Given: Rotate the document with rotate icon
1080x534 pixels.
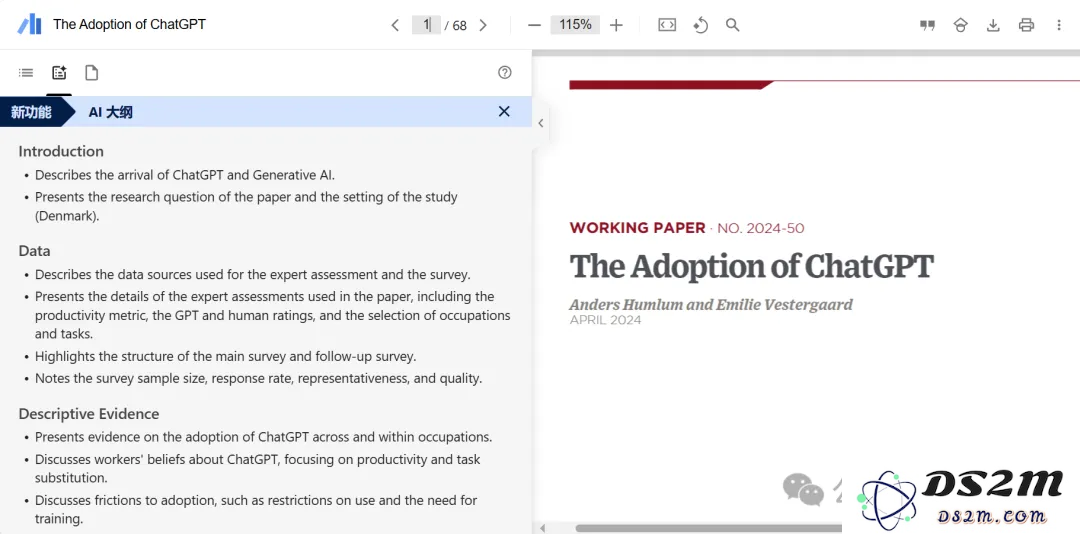Looking at the screenshot, I should pyautogui.click(x=700, y=25).
